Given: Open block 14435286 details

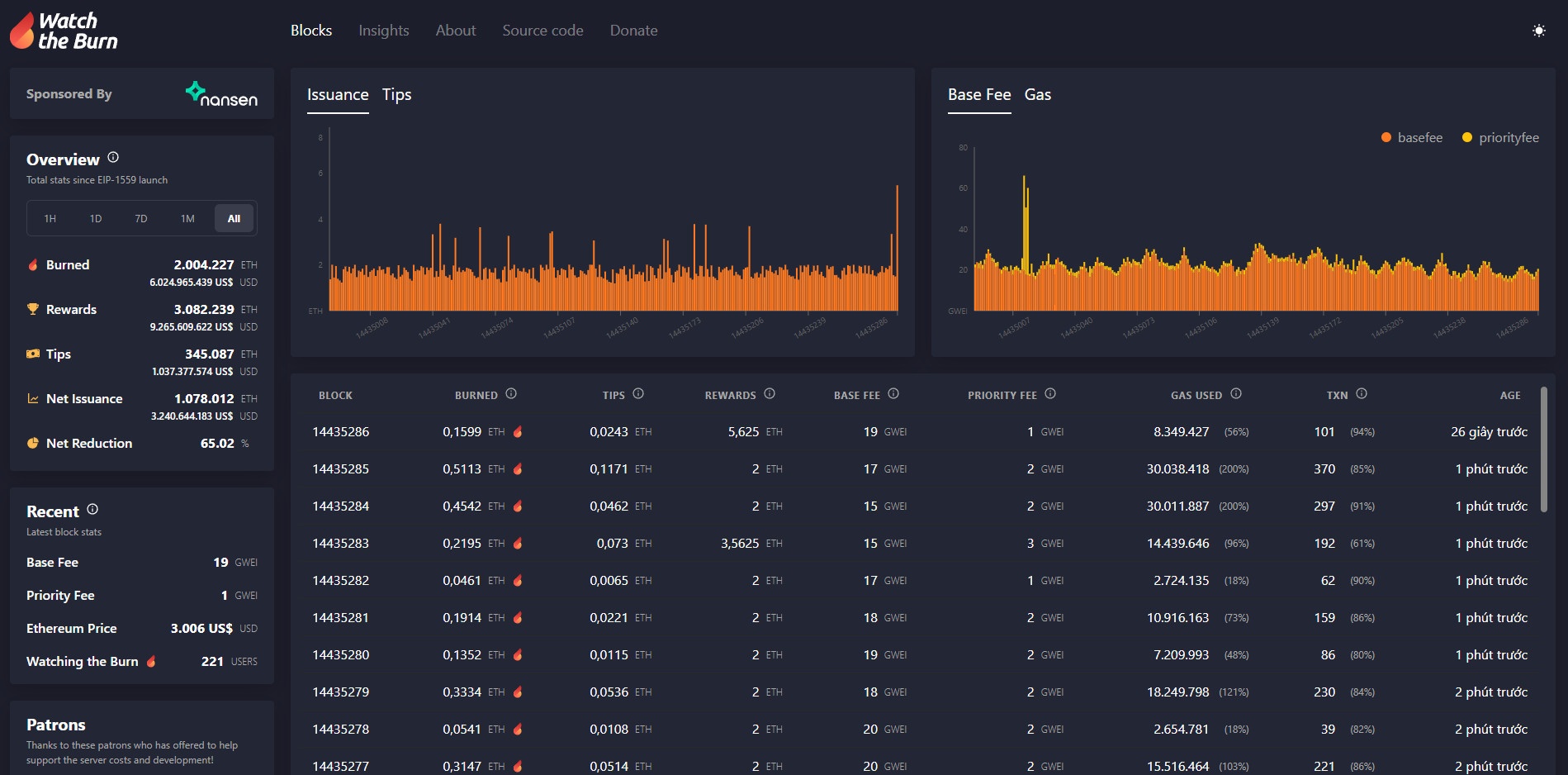Looking at the screenshot, I should pyautogui.click(x=340, y=431).
